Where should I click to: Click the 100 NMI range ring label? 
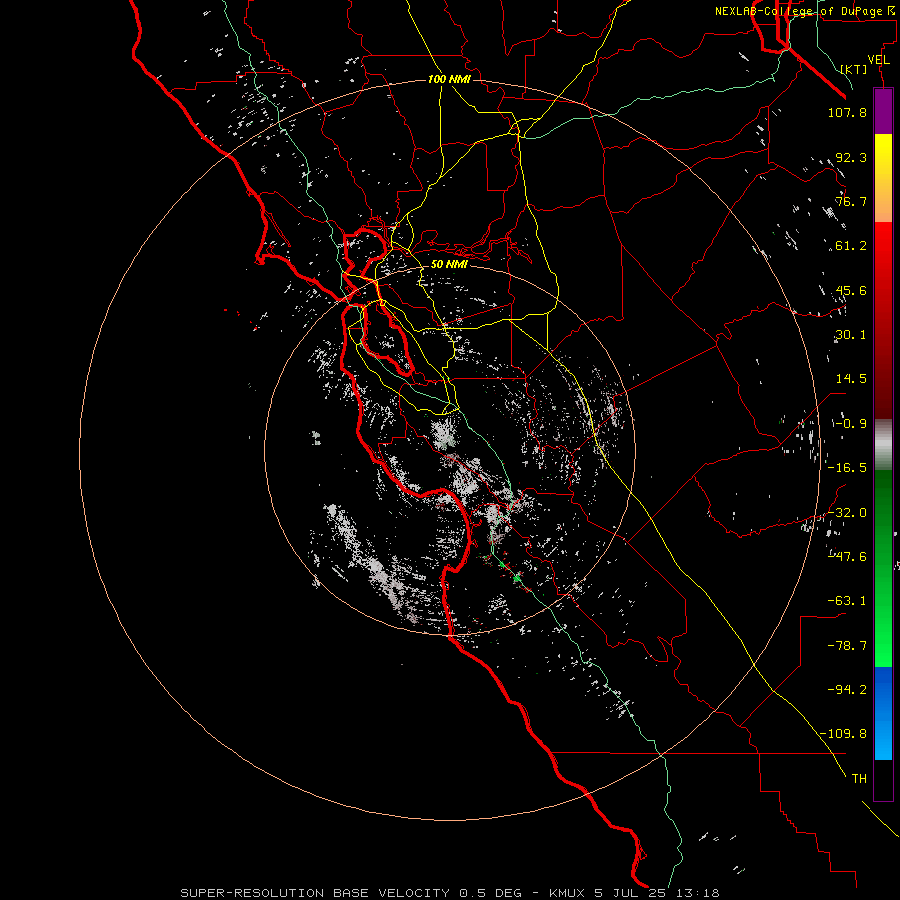449,79
